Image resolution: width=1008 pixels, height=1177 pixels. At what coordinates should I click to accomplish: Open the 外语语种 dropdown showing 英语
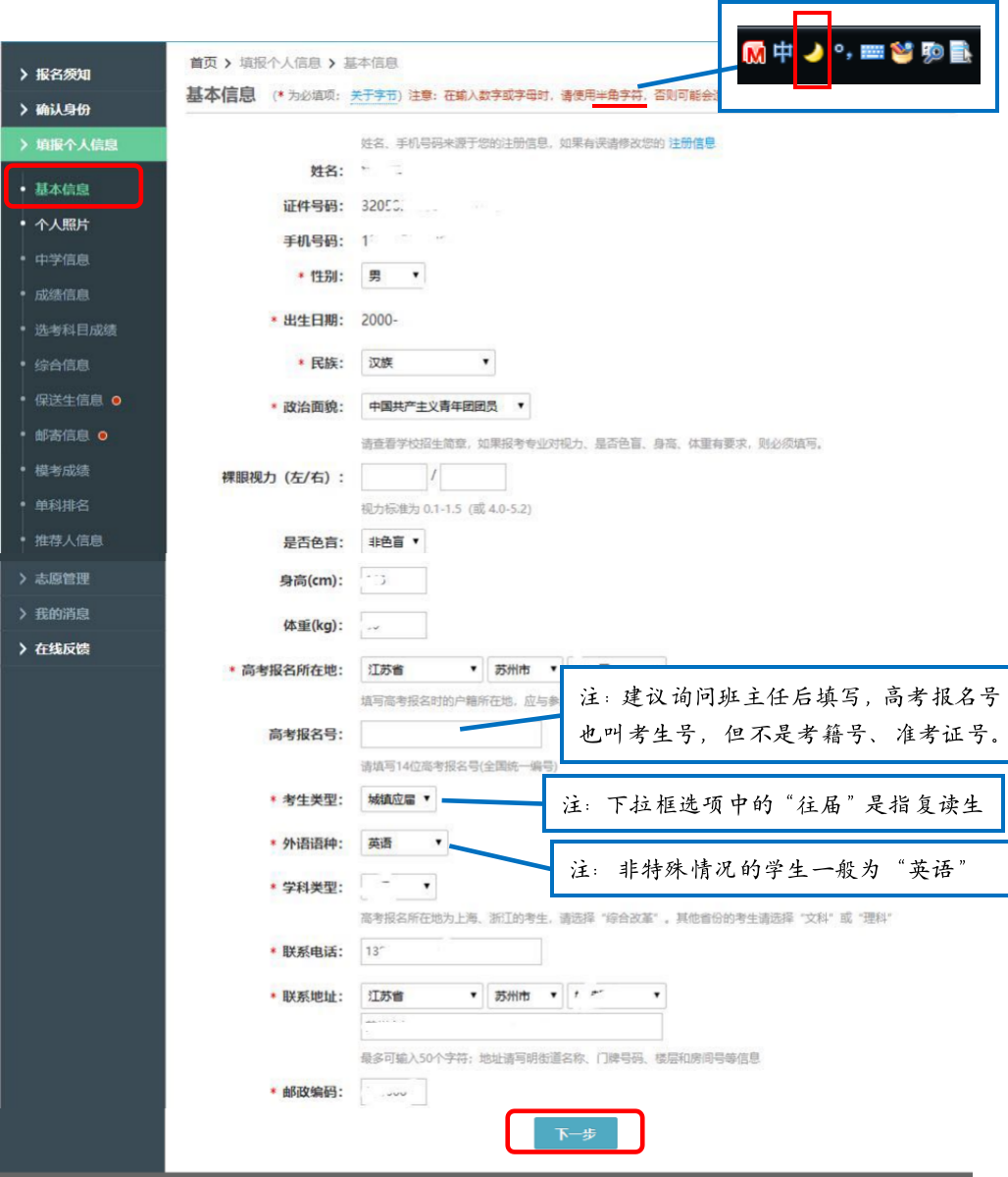(403, 842)
